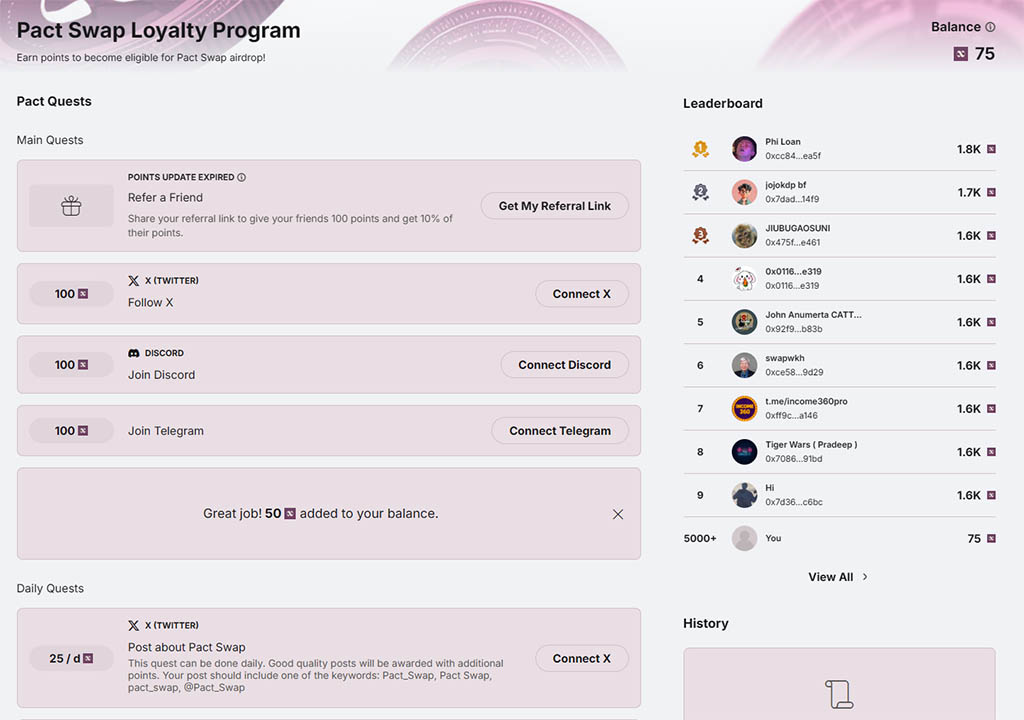Click the gold first-place medal icon
This screenshot has width=1024, height=720.
[700, 149]
